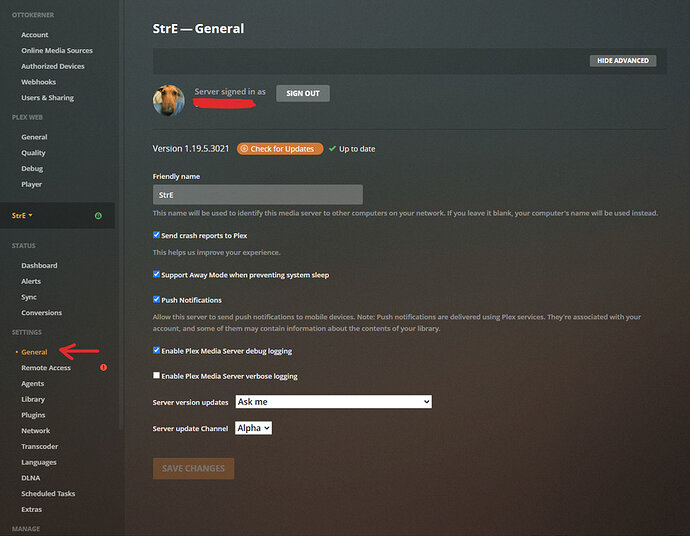Click the StrE — General page heading
Viewport: 690px width, 536px height.
[198, 29]
